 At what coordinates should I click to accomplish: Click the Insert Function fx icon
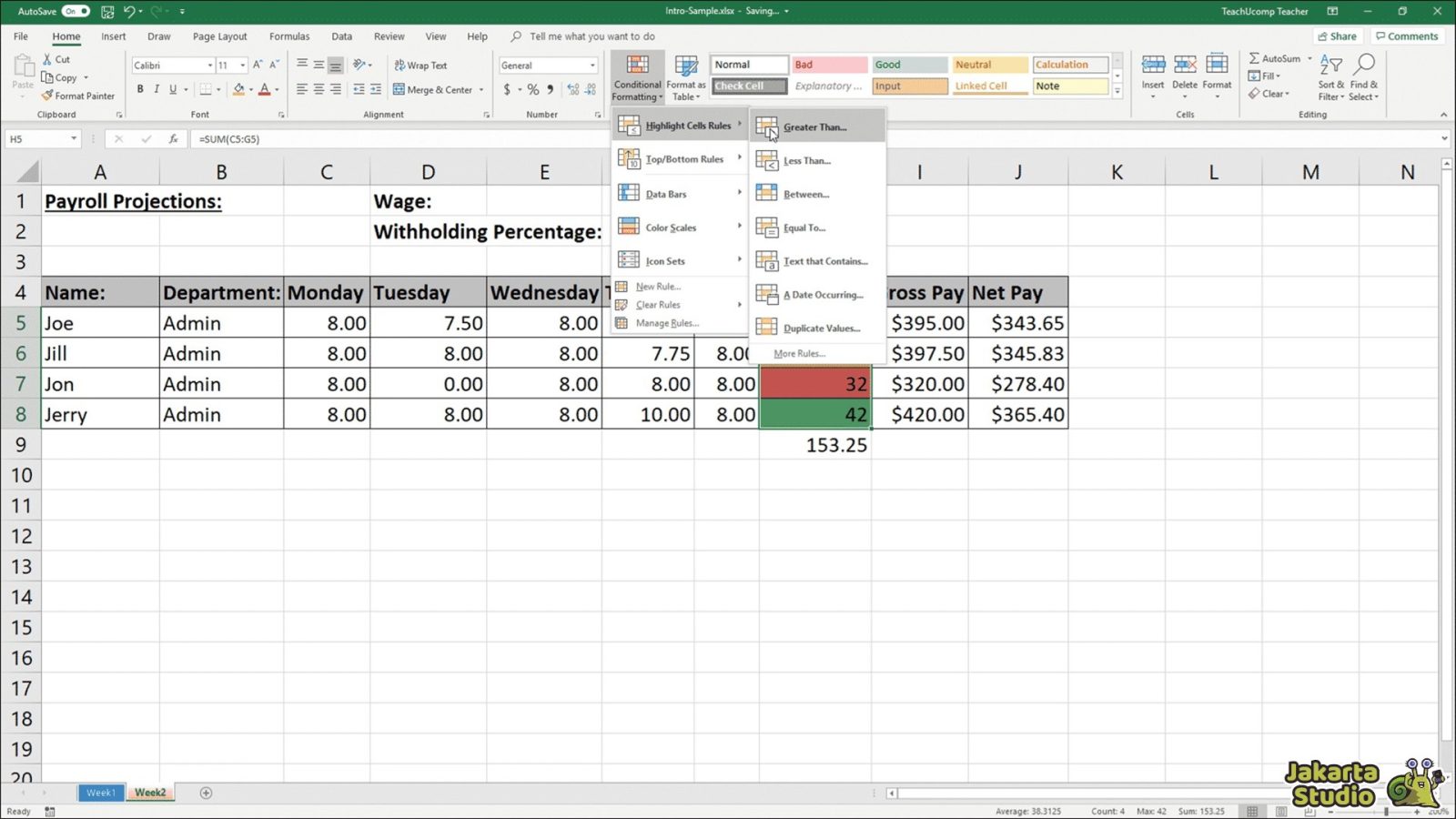coord(173,138)
